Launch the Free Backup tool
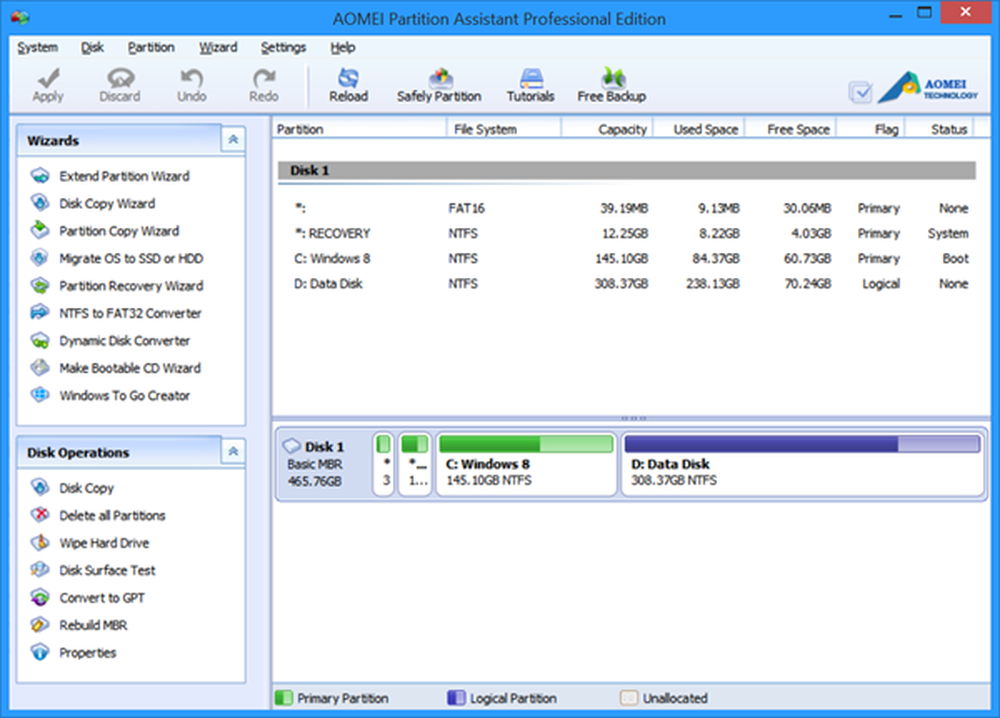 tap(611, 85)
